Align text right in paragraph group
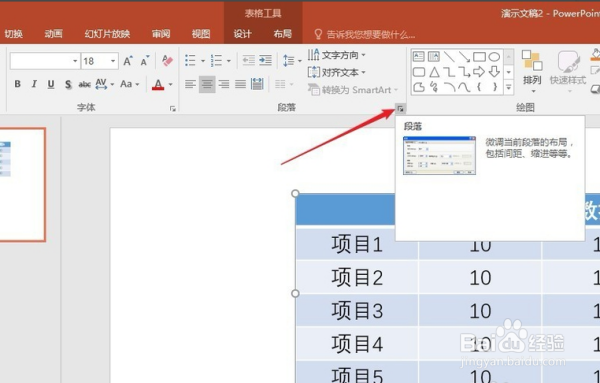This screenshot has height=383, width=600. point(224,84)
